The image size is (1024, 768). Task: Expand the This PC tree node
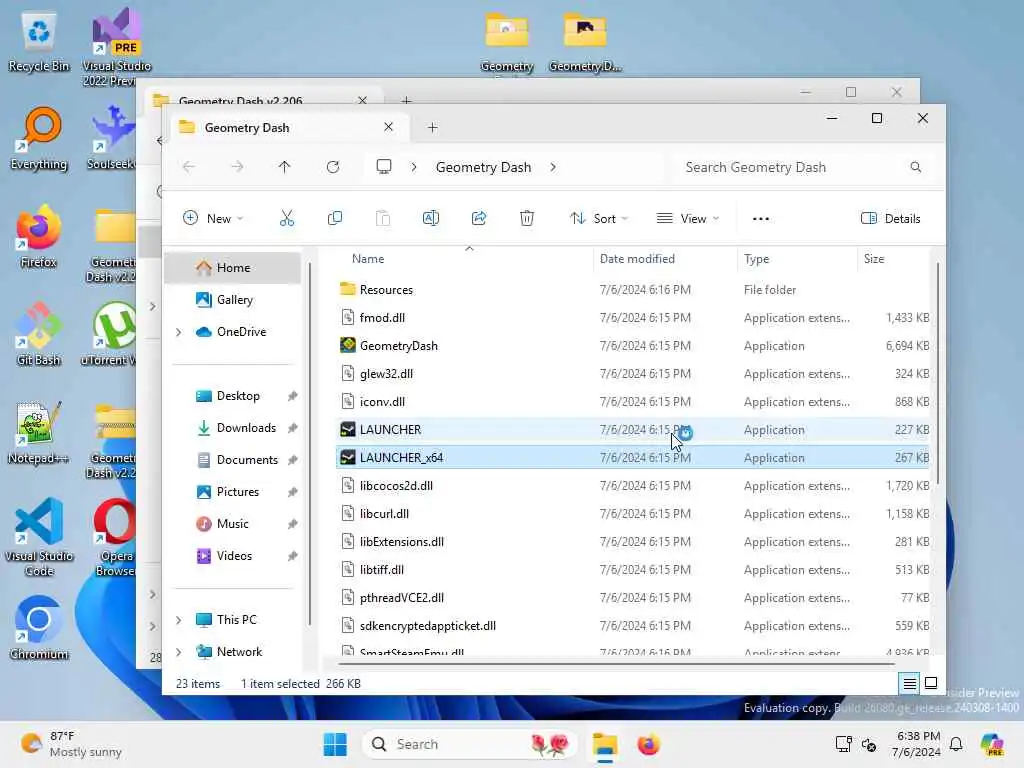click(x=179, y=620)
